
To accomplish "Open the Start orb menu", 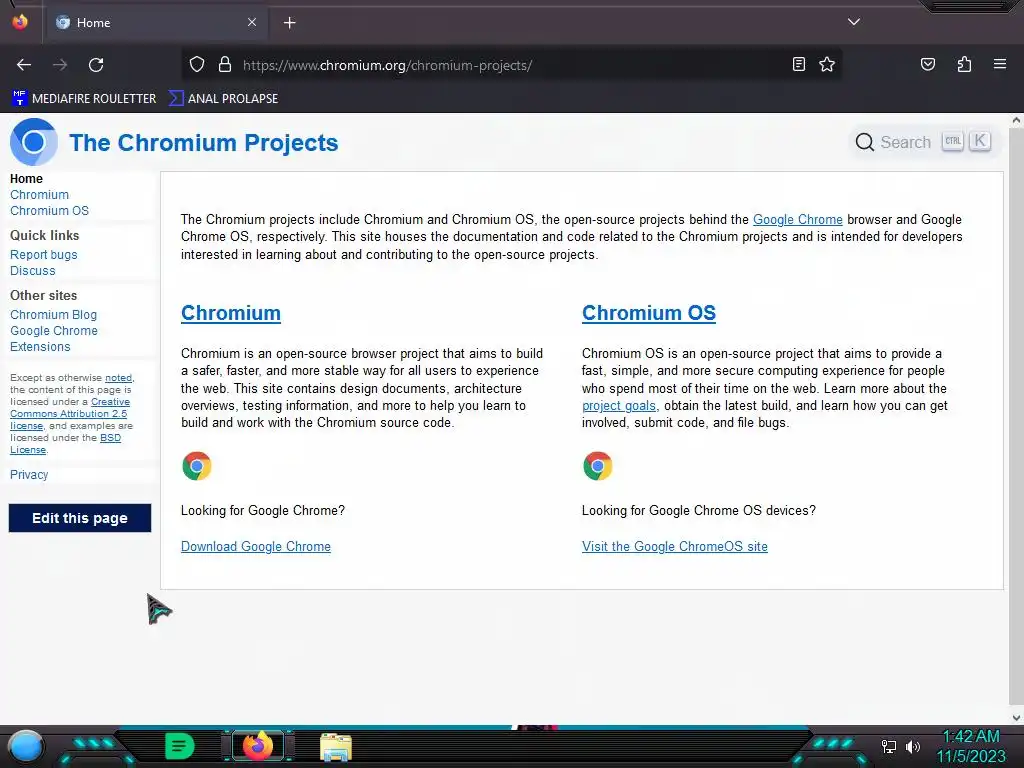I will click(25, 746).
